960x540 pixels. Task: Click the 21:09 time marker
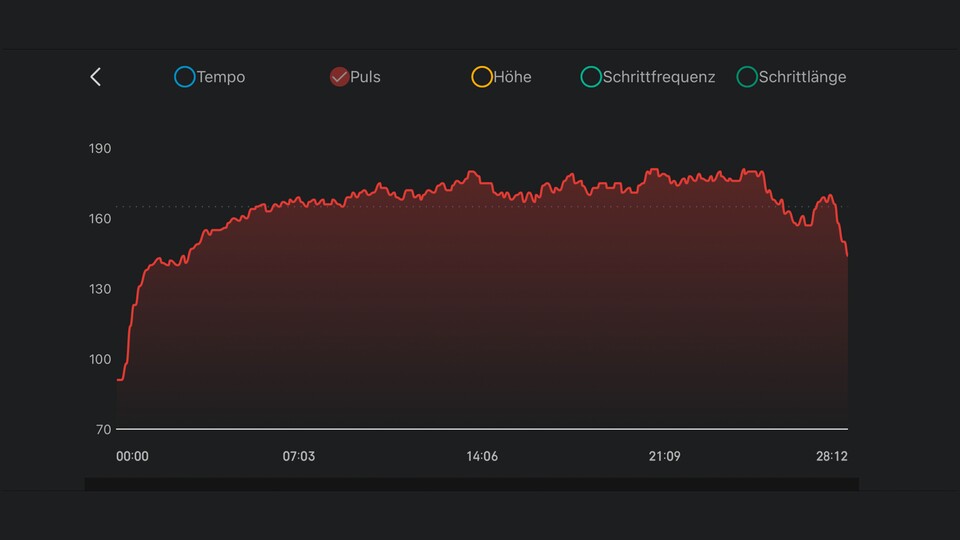point(664,457)
